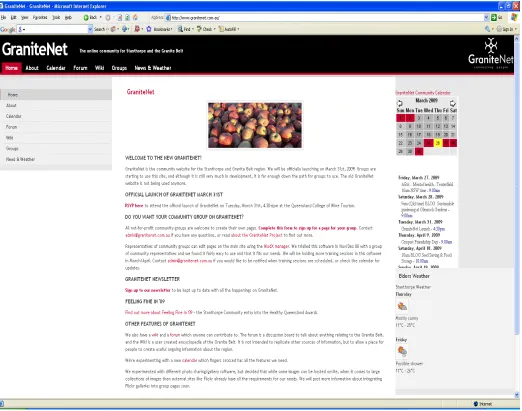522x411 pixels.
Task: Click News & Weather in left sidebar
Action: [x=56, y=159]
